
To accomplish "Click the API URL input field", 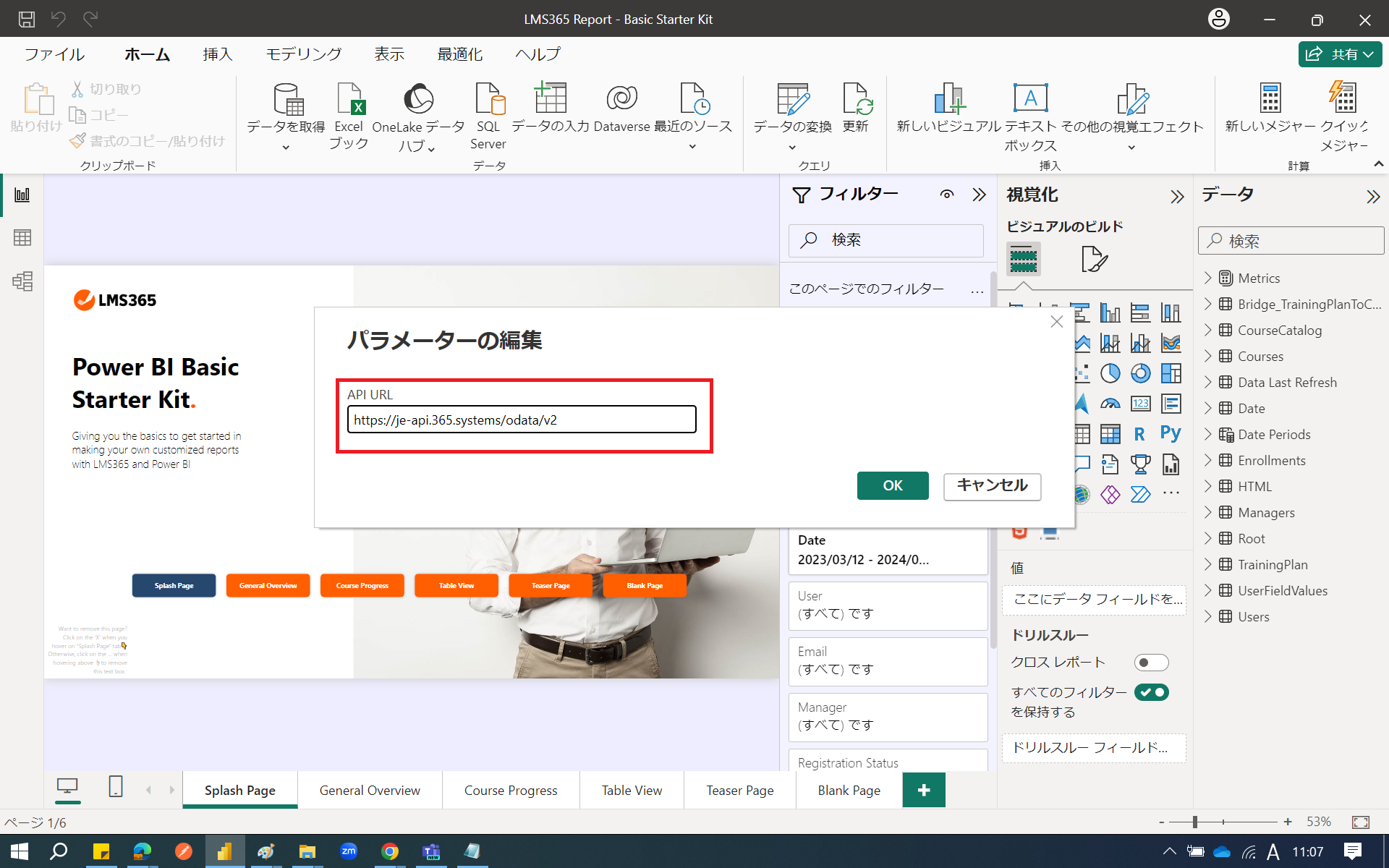I will pyautogui.click(x=522, y=420).
